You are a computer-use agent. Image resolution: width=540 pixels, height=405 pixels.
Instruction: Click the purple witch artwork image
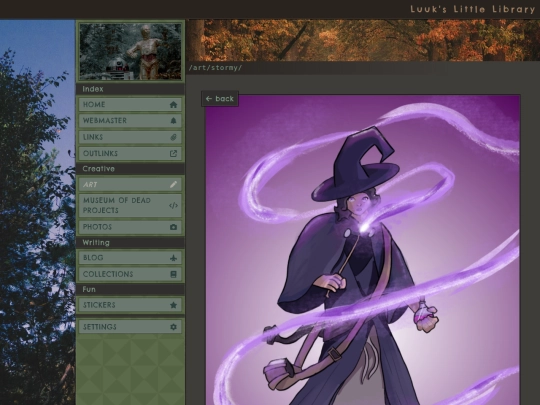point(362,250)
